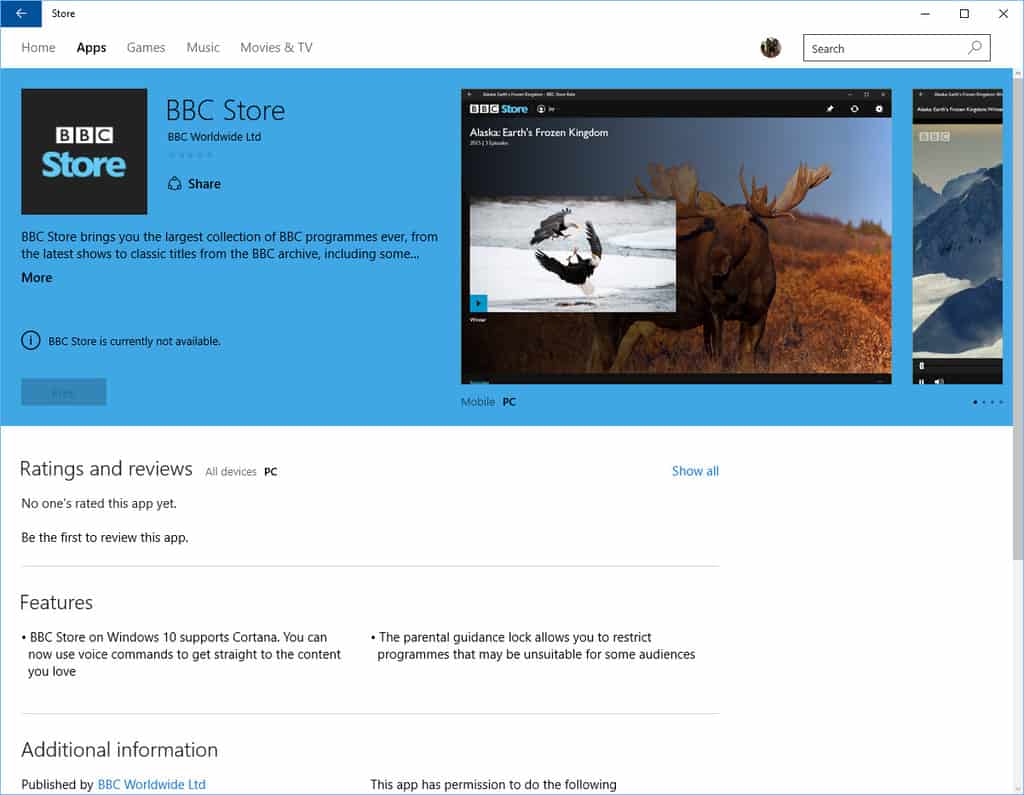The image size is (1024, 795).
Task: Show all ratings and reviews
Action: coord(696,471)
